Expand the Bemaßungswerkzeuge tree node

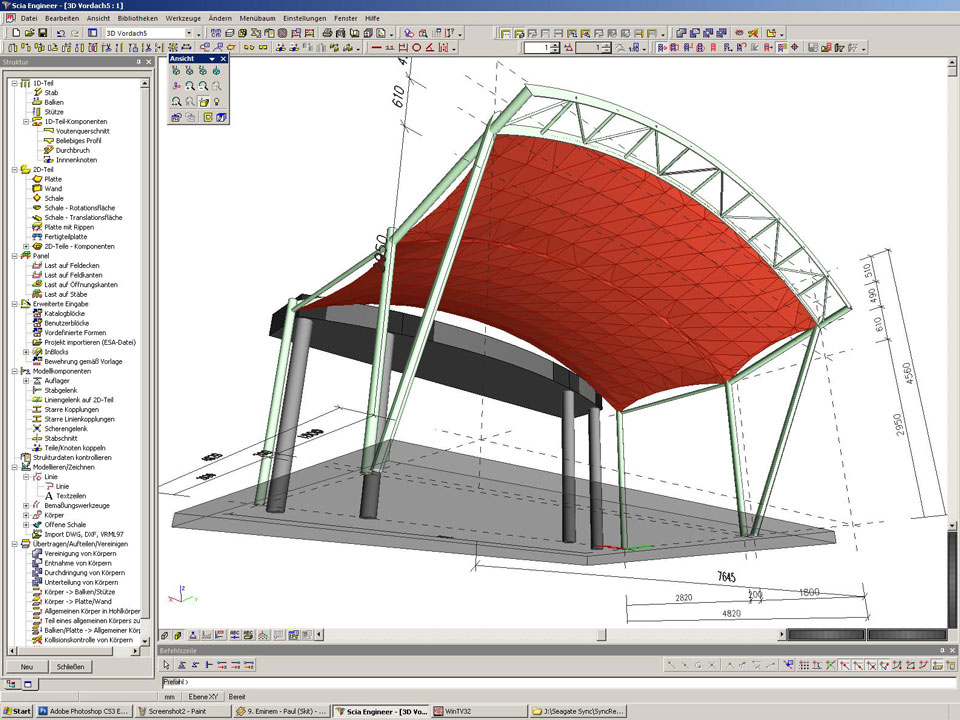coord(26,505)
